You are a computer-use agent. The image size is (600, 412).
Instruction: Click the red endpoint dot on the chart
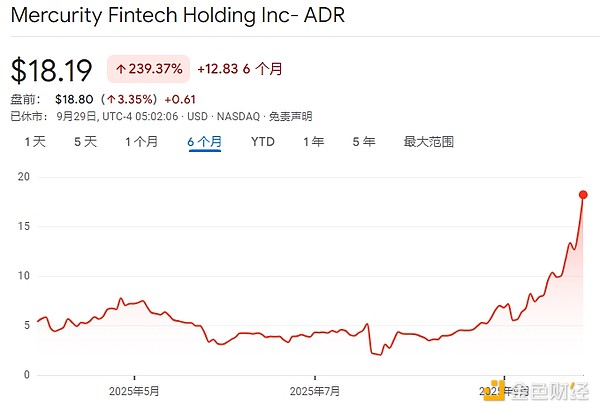coord(583,195)
